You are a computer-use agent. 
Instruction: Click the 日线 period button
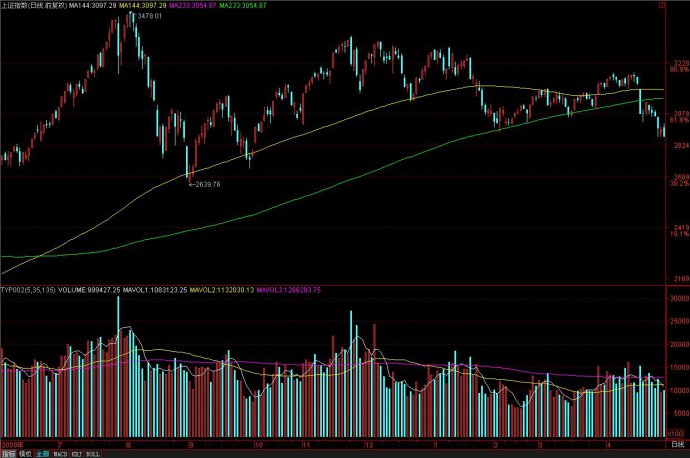coord(678,445)
